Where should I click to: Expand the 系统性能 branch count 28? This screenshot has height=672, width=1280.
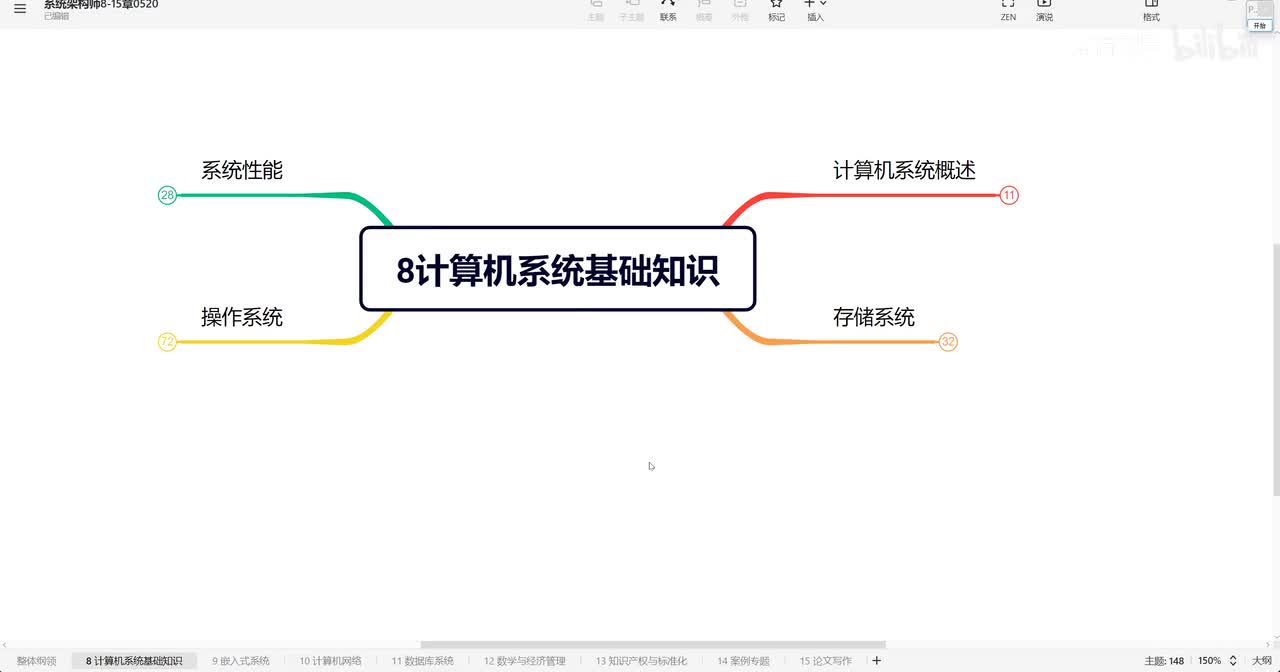(167, 195)
